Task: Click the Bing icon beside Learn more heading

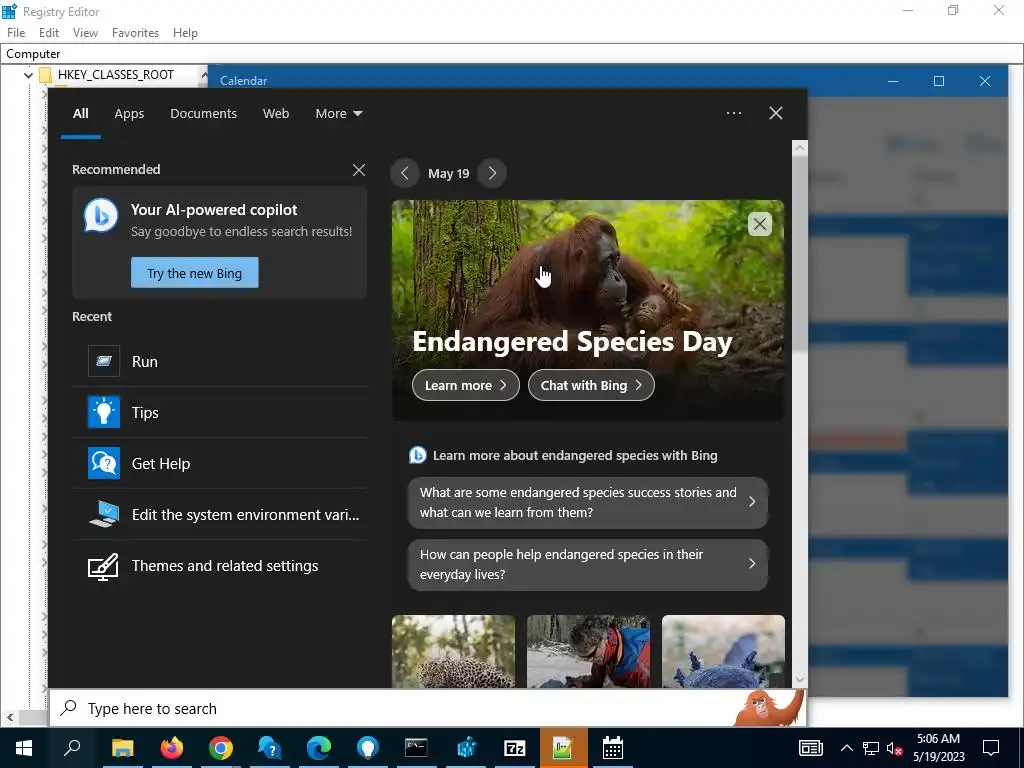Action: [x=417, y=455]
